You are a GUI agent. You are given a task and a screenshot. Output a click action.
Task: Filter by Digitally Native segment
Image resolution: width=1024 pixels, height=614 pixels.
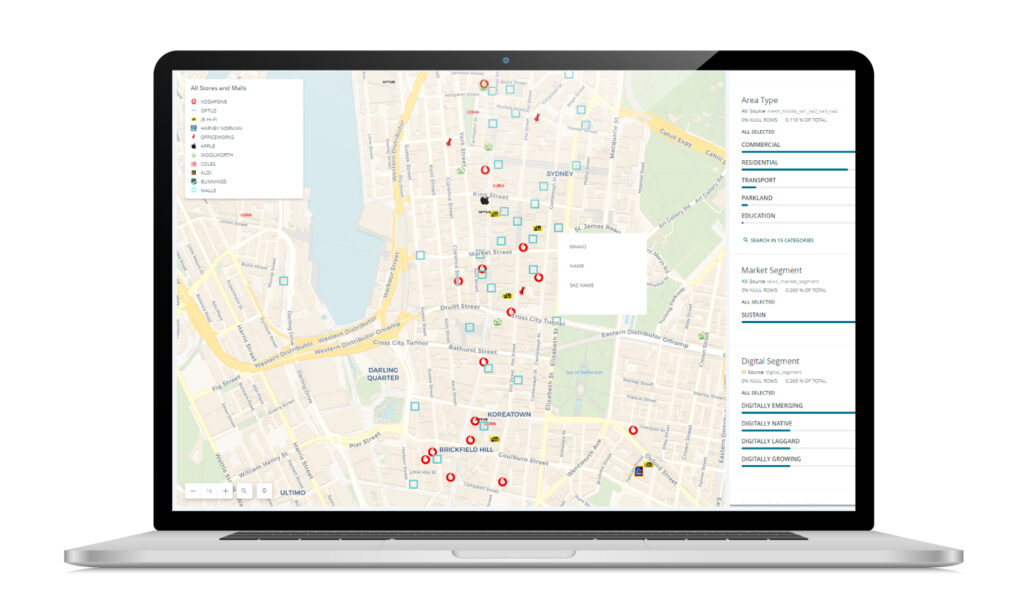[769, 424]
